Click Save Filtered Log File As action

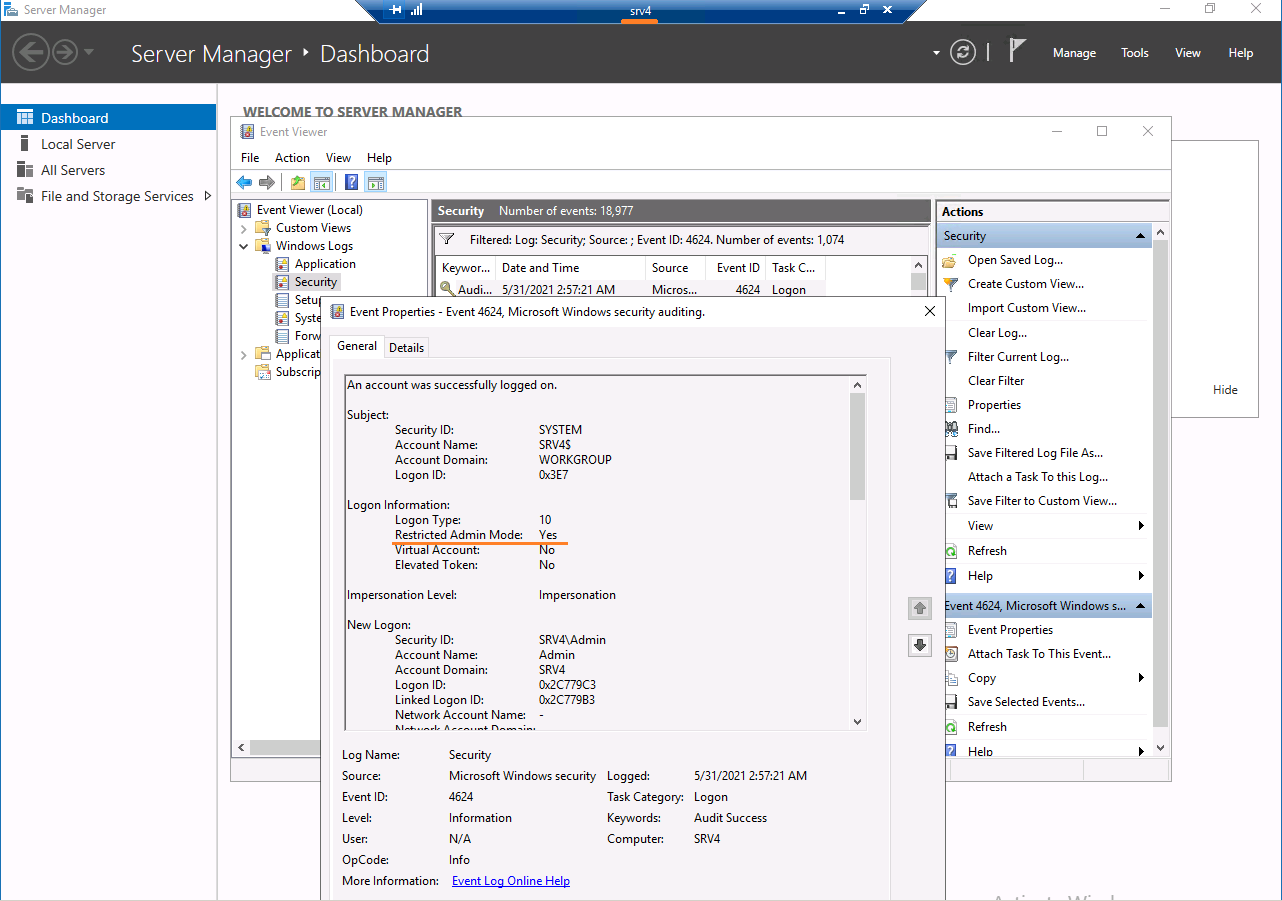tap(1035, 453)
